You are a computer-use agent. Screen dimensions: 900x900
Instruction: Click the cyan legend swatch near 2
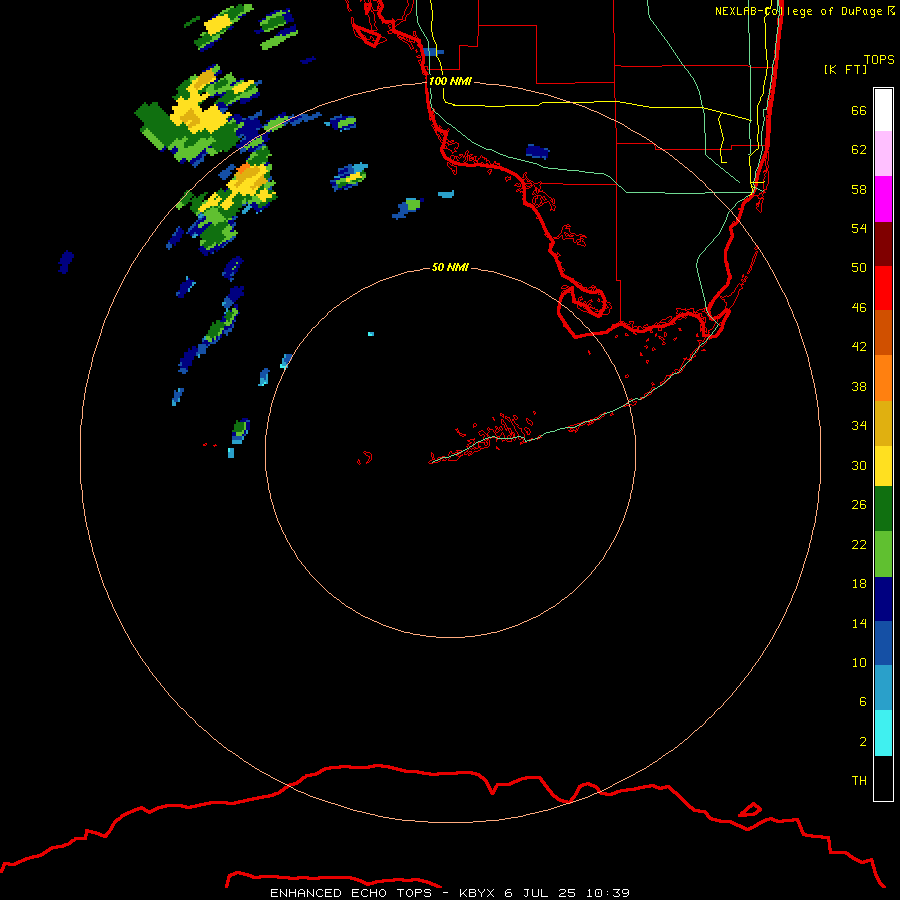click(883, 733)
